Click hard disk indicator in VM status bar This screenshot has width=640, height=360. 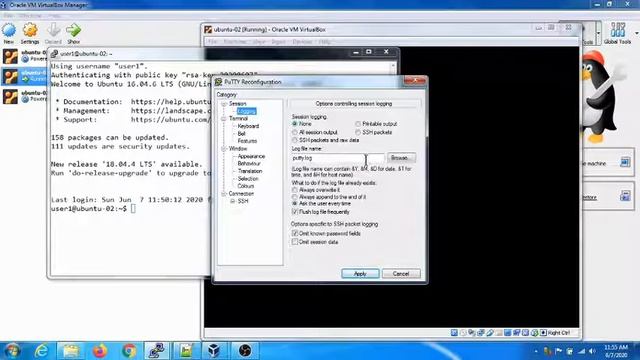pyautogui.click(x=454, y=333)
